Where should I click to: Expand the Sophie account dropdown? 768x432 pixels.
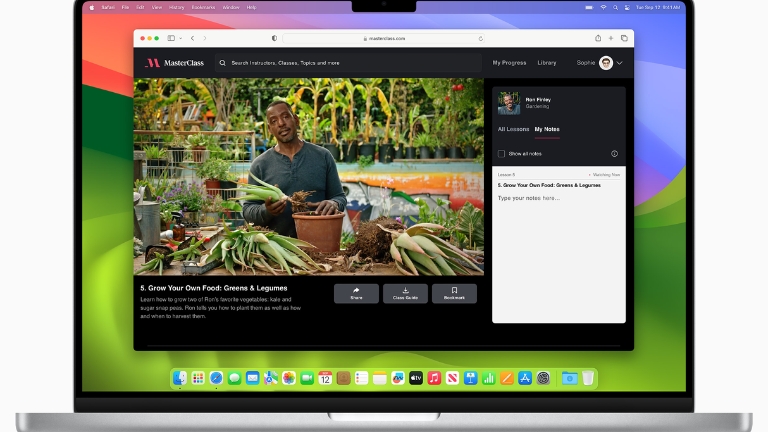[619, 63]
